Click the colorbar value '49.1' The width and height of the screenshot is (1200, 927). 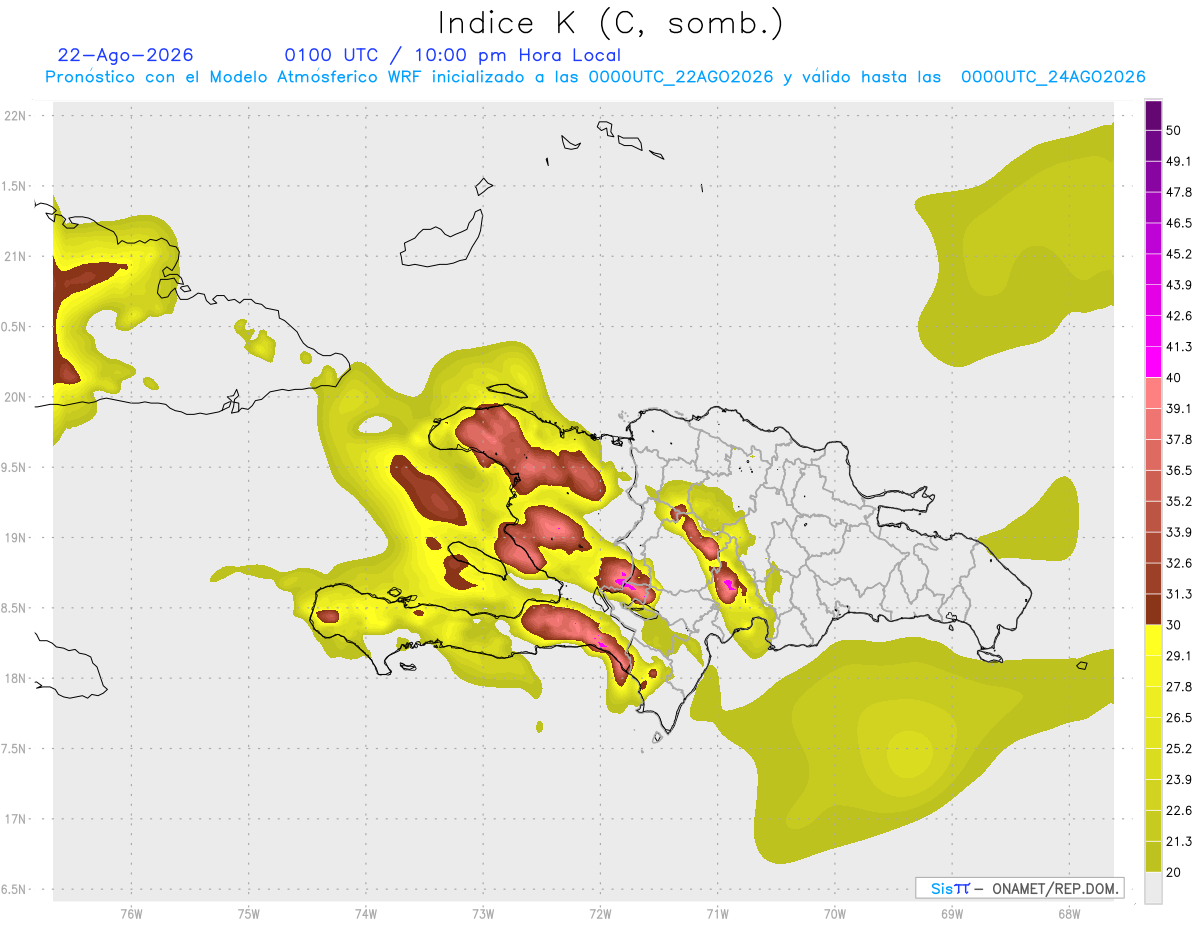coord(1179,162)
